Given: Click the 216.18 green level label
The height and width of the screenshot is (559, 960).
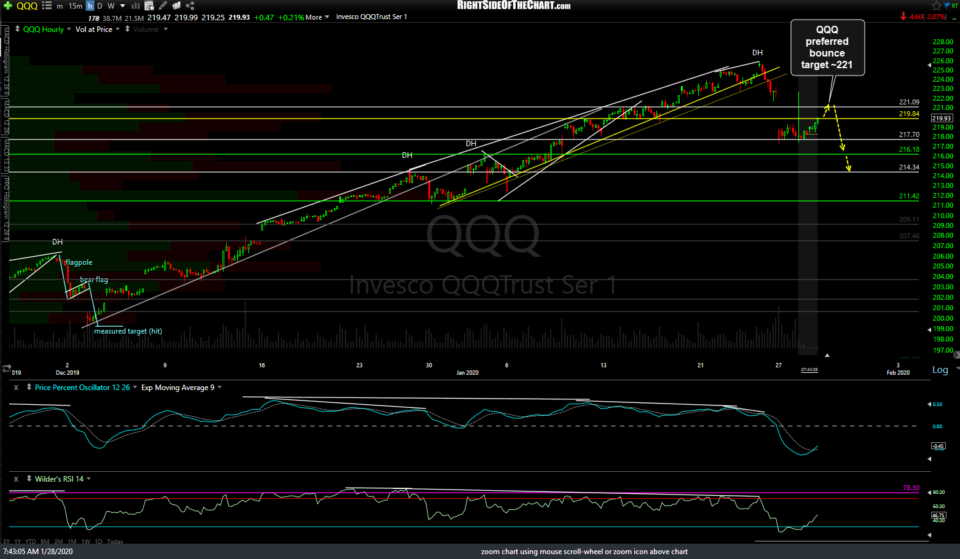Looking at the screenshot, I should [x=909, y=149].
